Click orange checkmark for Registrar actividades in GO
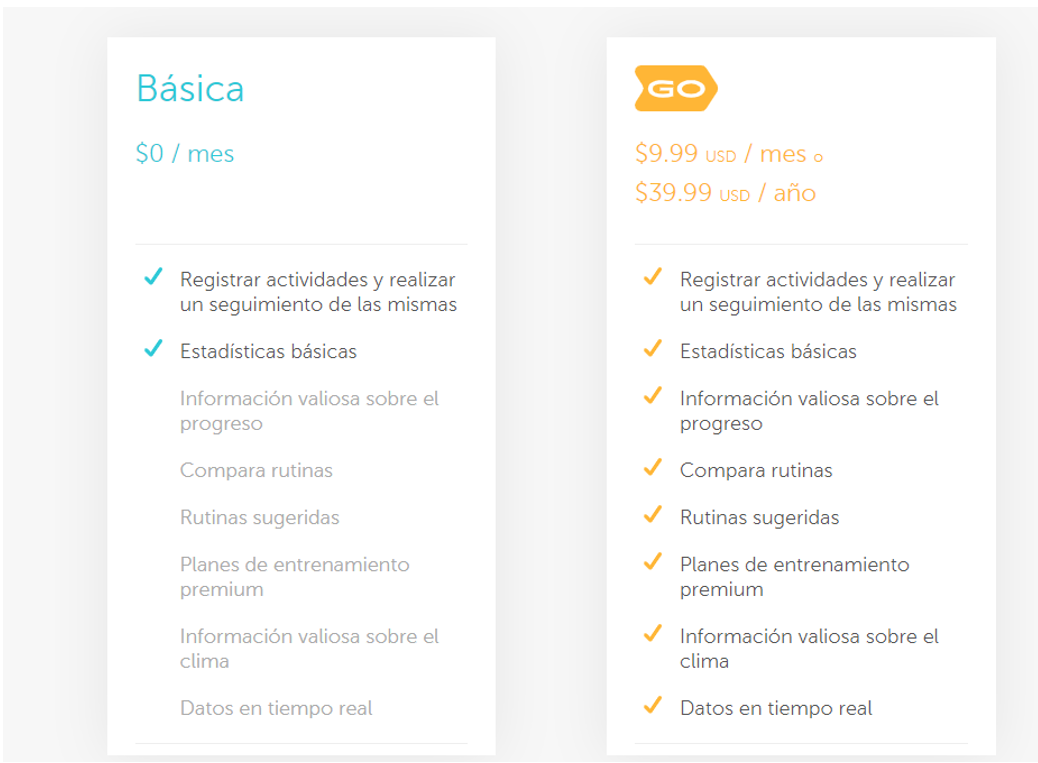The height and width of the screenshot is (763, 1038). [653, 276]
